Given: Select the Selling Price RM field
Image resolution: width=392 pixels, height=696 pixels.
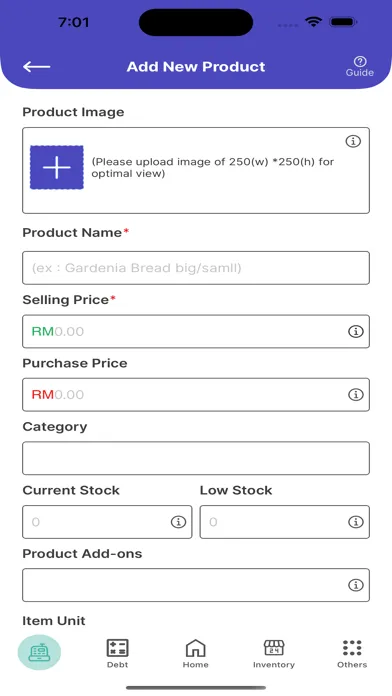Looking at the screenshot, I should [196, 332].
